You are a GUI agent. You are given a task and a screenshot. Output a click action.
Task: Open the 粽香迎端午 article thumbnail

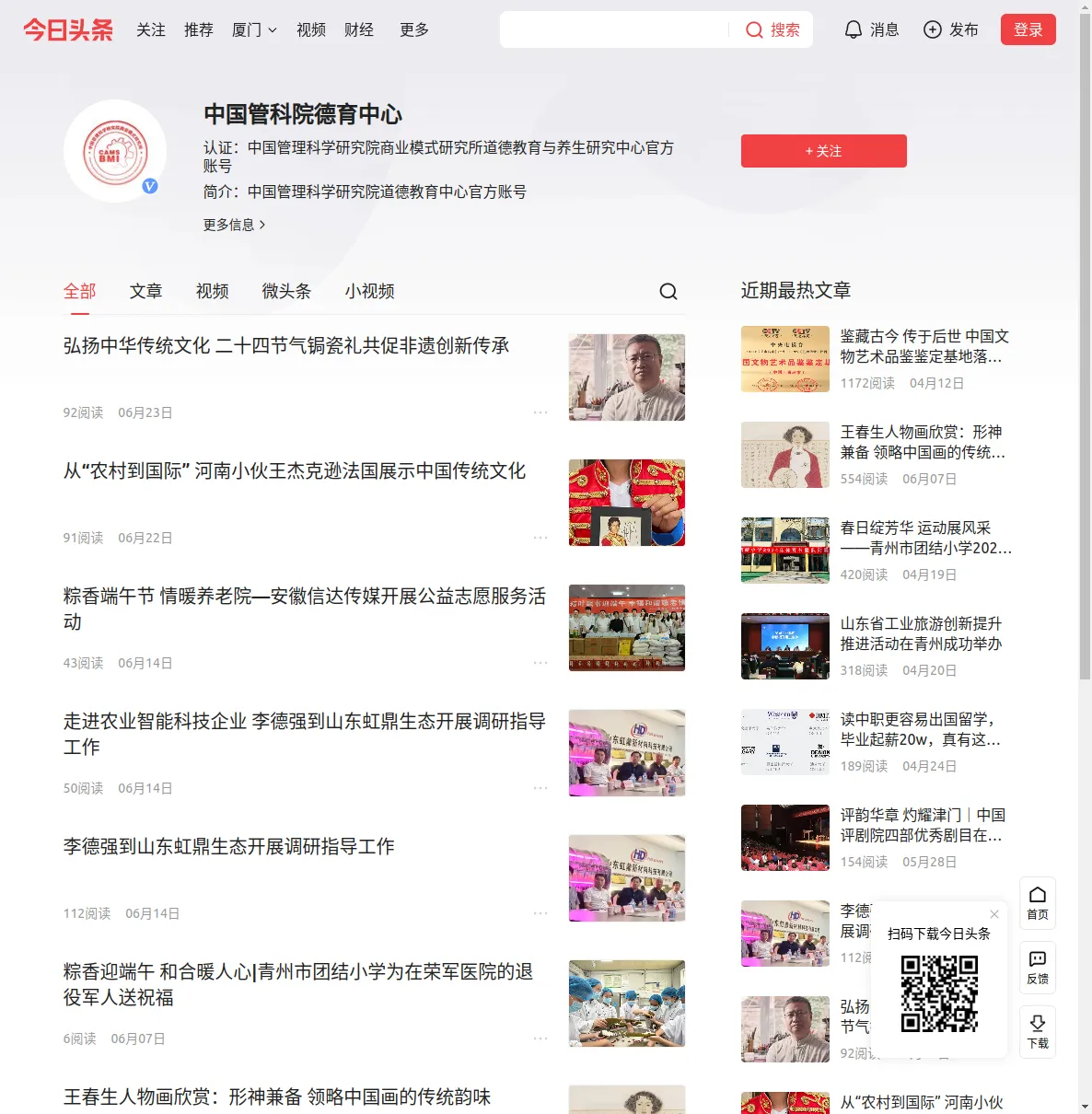pos(627,1004)
